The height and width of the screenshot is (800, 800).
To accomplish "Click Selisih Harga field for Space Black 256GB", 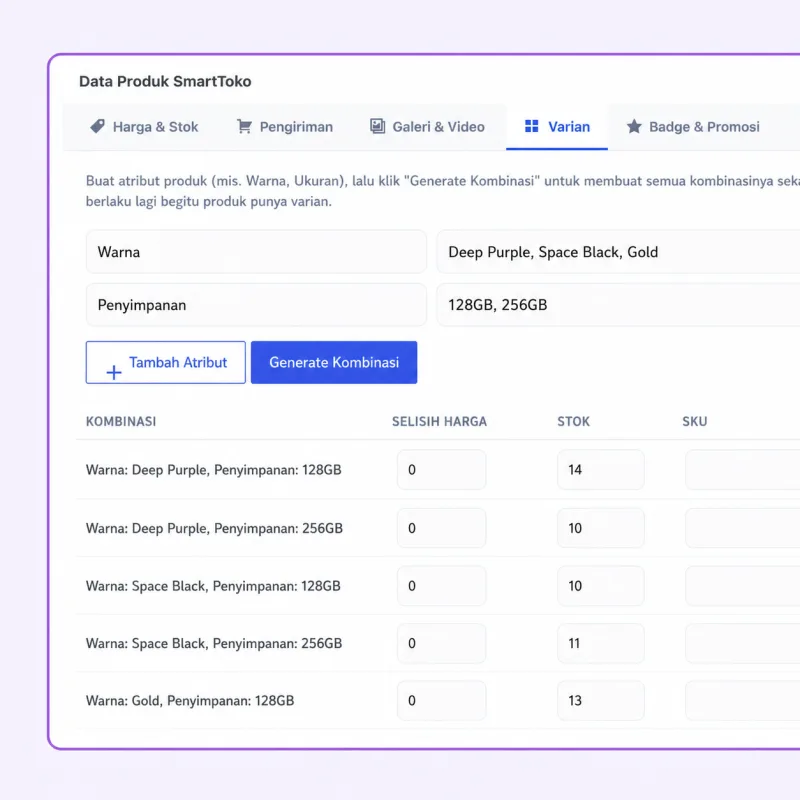I will [x=441, y=643].
